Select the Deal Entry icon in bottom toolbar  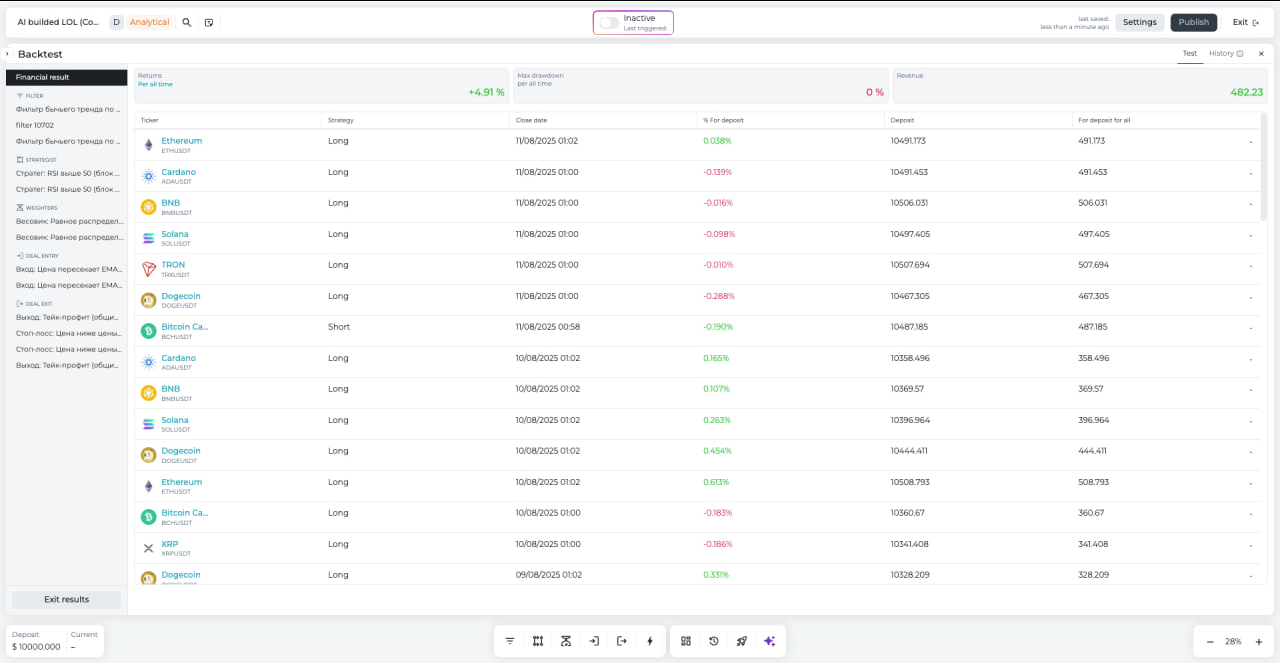pos(594,641)
